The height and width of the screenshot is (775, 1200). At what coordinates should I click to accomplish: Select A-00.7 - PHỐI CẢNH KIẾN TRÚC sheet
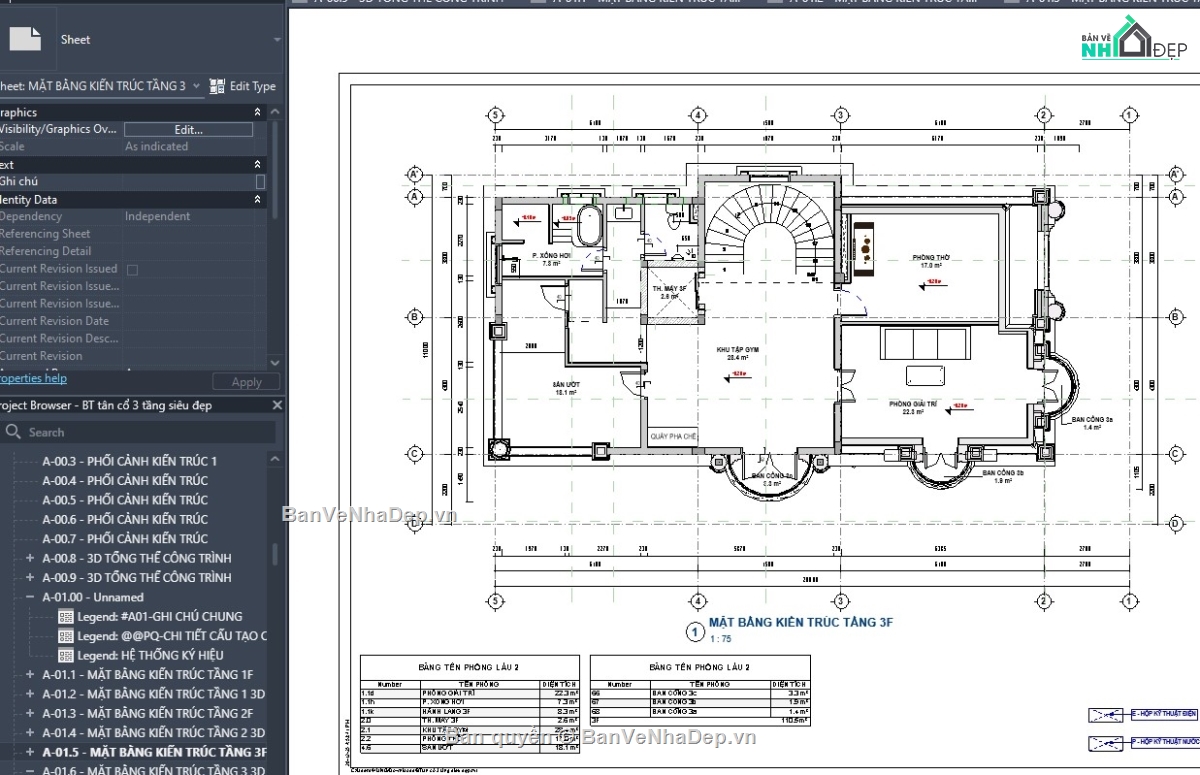coord(125,539)
